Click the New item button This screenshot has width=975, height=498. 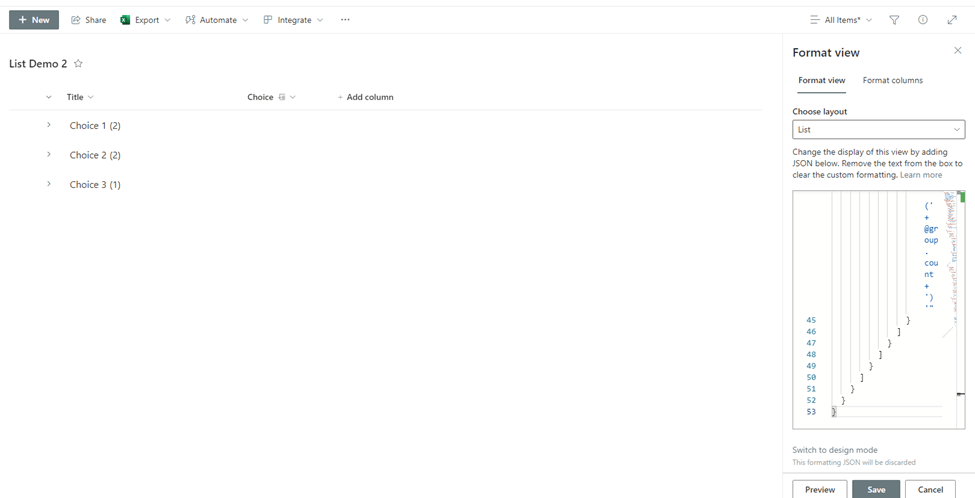pos(34,20)
